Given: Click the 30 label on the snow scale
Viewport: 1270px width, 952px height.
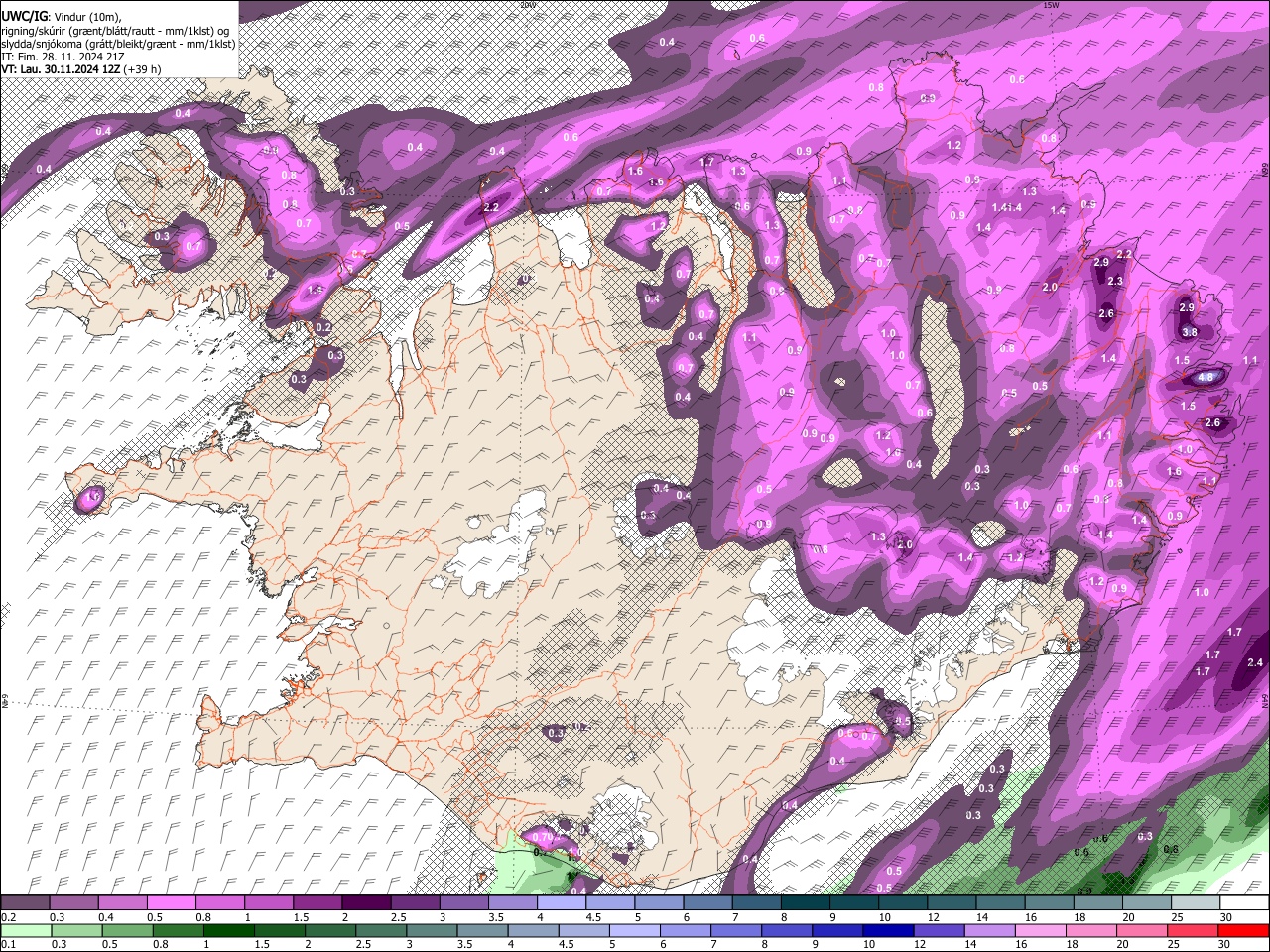Looking at the screenshot, I should click(x=1226, y=917).
